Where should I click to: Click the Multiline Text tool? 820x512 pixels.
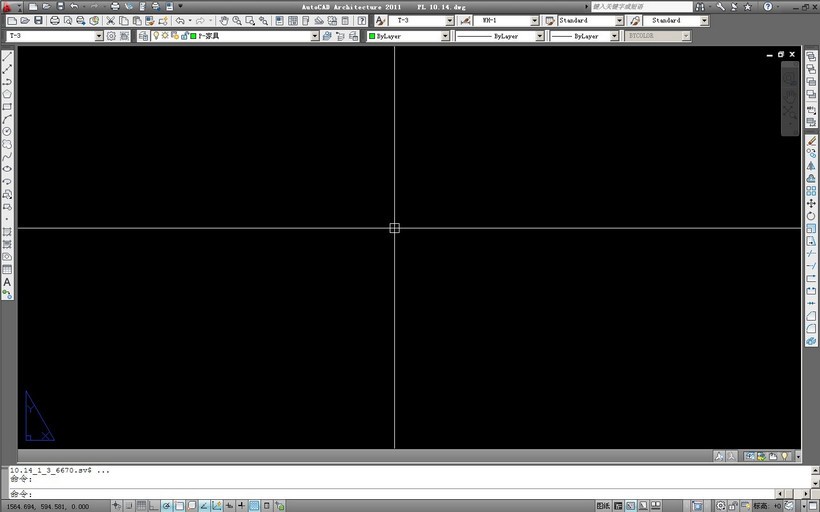tap(7, 282)
